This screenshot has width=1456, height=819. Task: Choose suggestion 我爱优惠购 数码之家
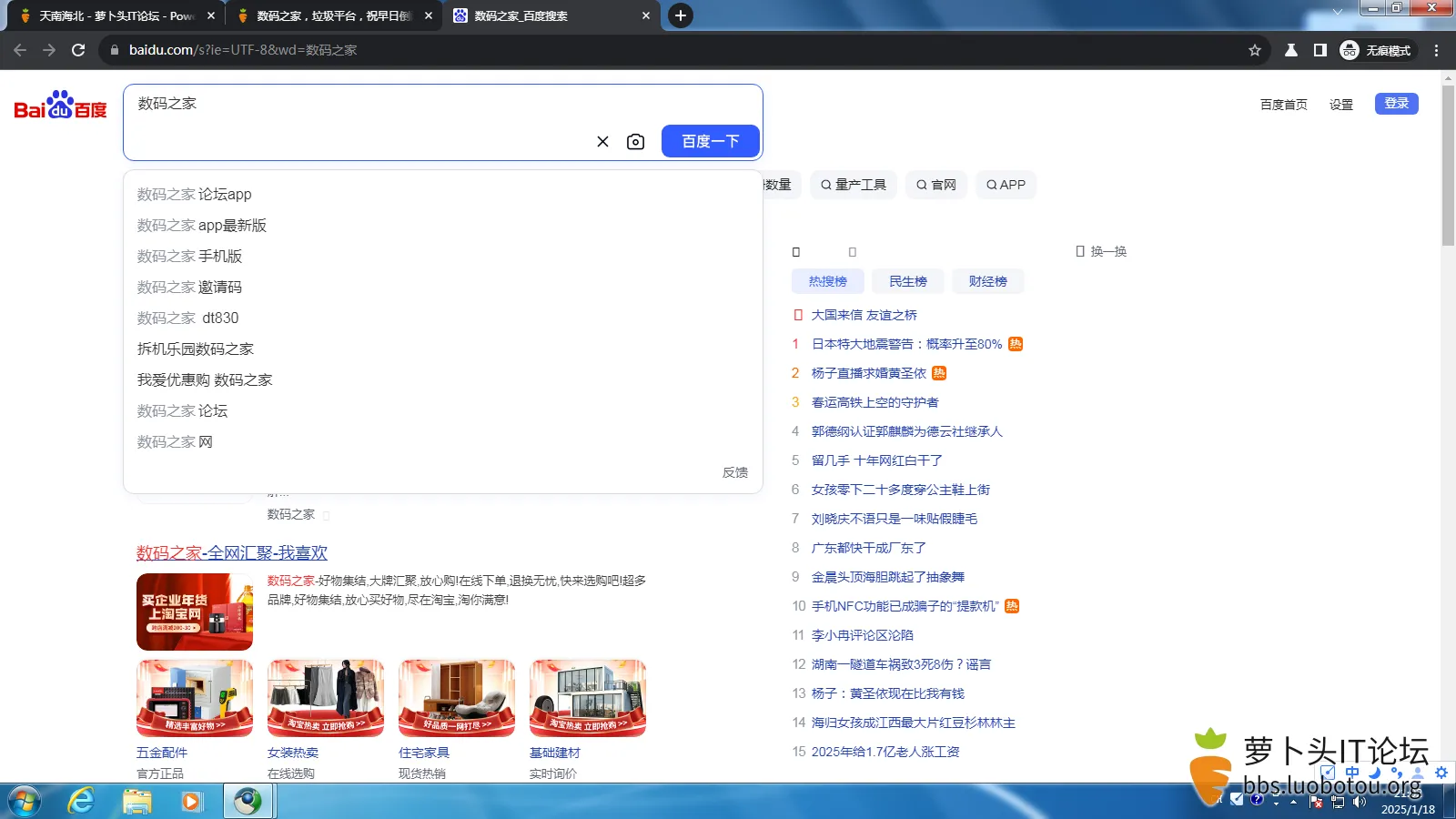coord(442,379)
